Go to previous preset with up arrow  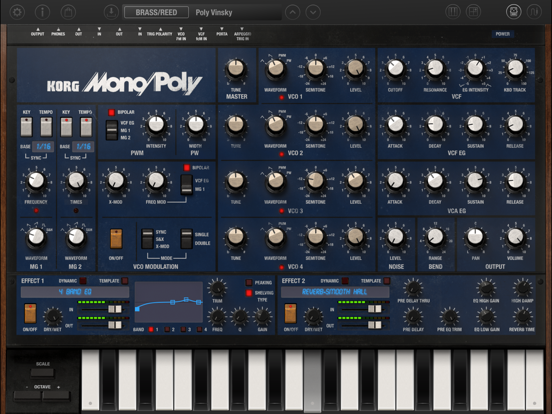[293, 12]
